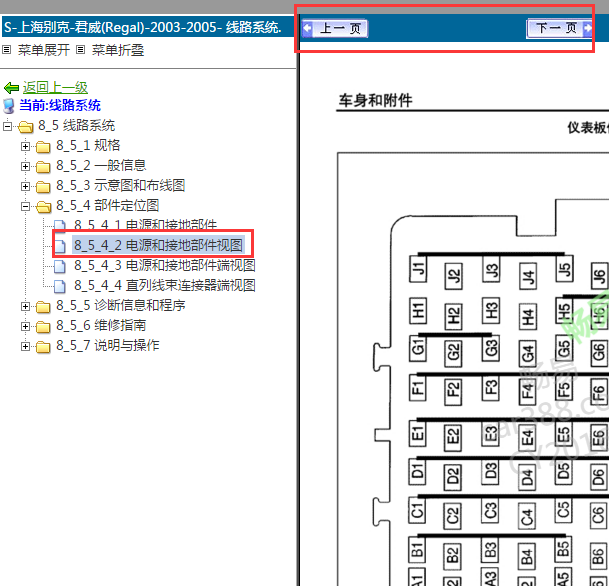Open 8_5_4_2 电源和接地部件视图

(x=158, y=245)
